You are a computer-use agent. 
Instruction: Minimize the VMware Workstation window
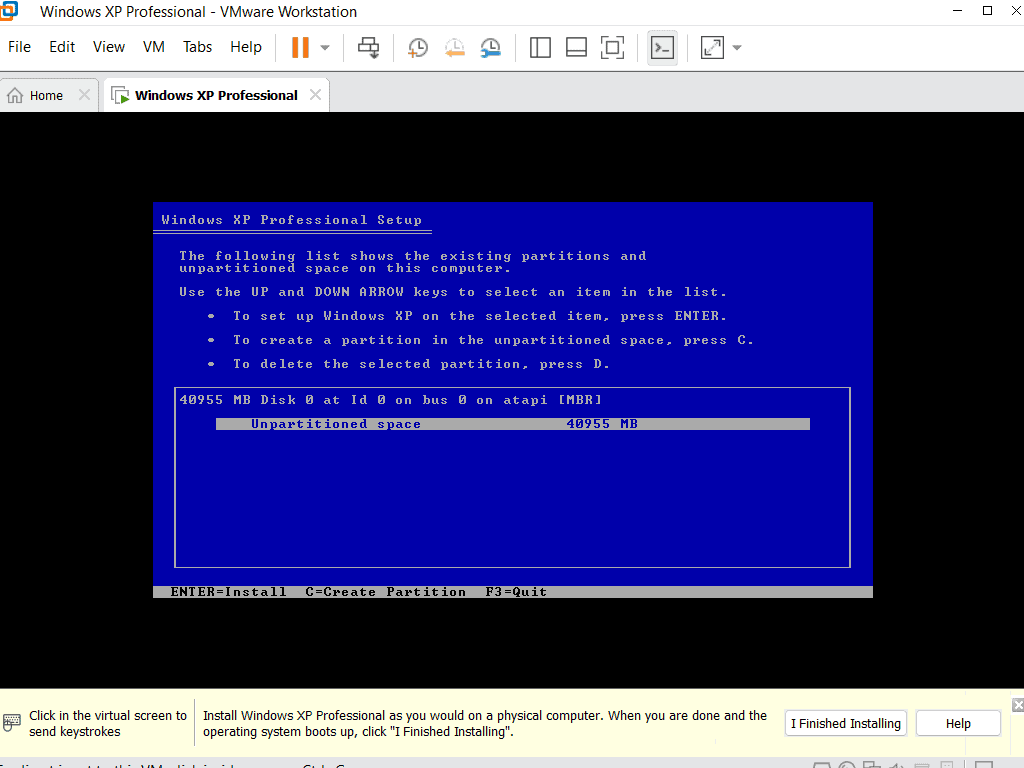point(957,10)
